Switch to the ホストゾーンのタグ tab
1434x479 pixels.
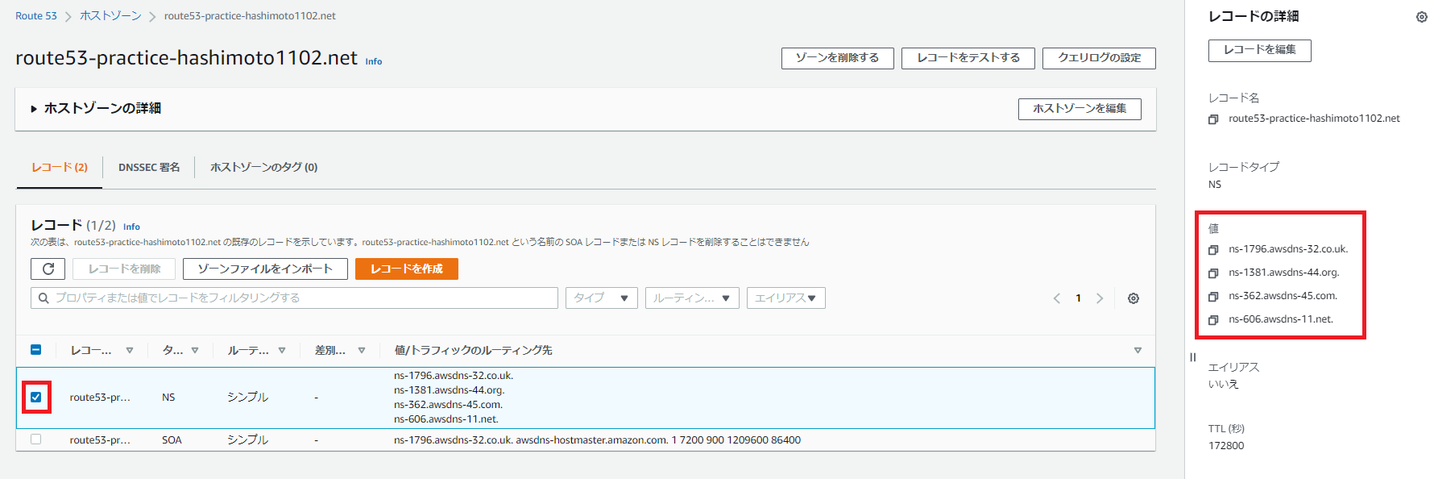tap(263, 168)
